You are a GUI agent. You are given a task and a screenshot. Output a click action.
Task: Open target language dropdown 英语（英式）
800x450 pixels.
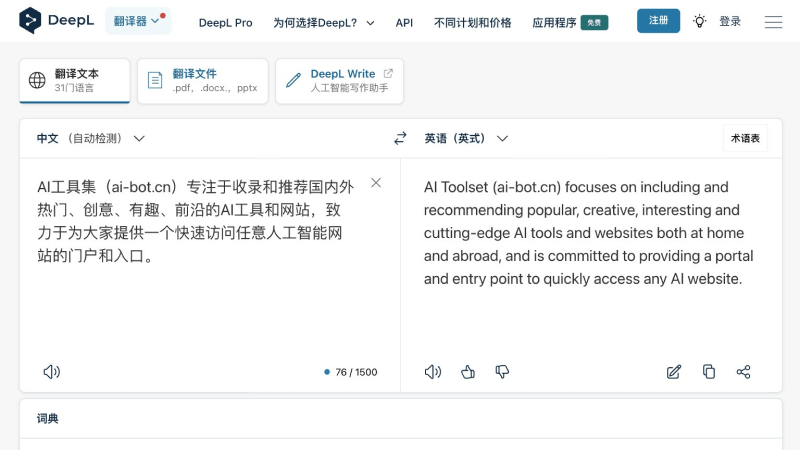[x=466, y=139]
